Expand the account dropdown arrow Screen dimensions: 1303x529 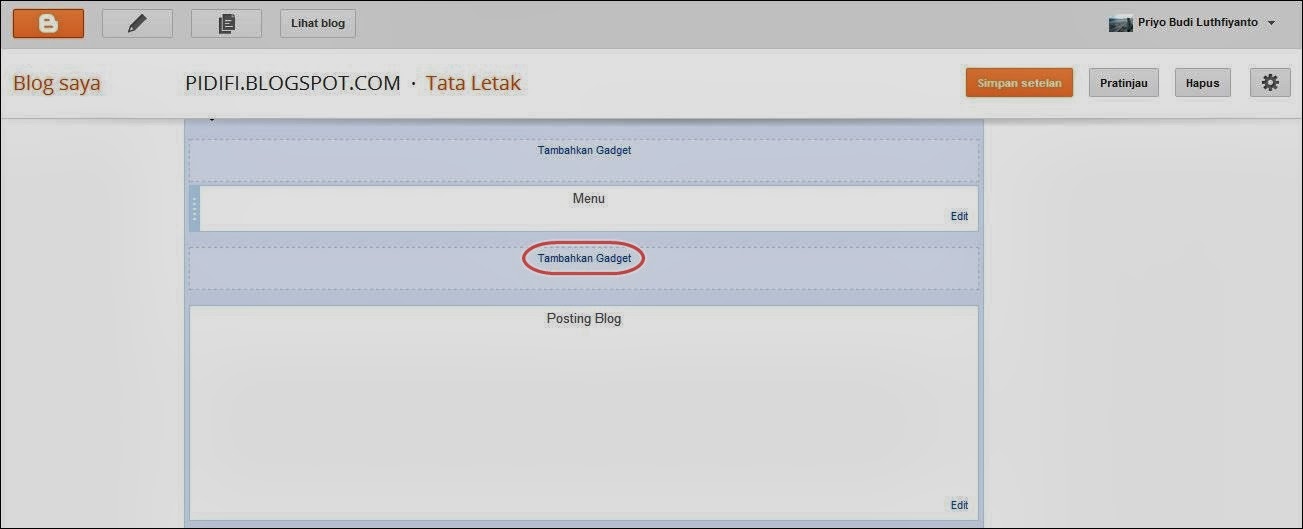pos(1271,23)
